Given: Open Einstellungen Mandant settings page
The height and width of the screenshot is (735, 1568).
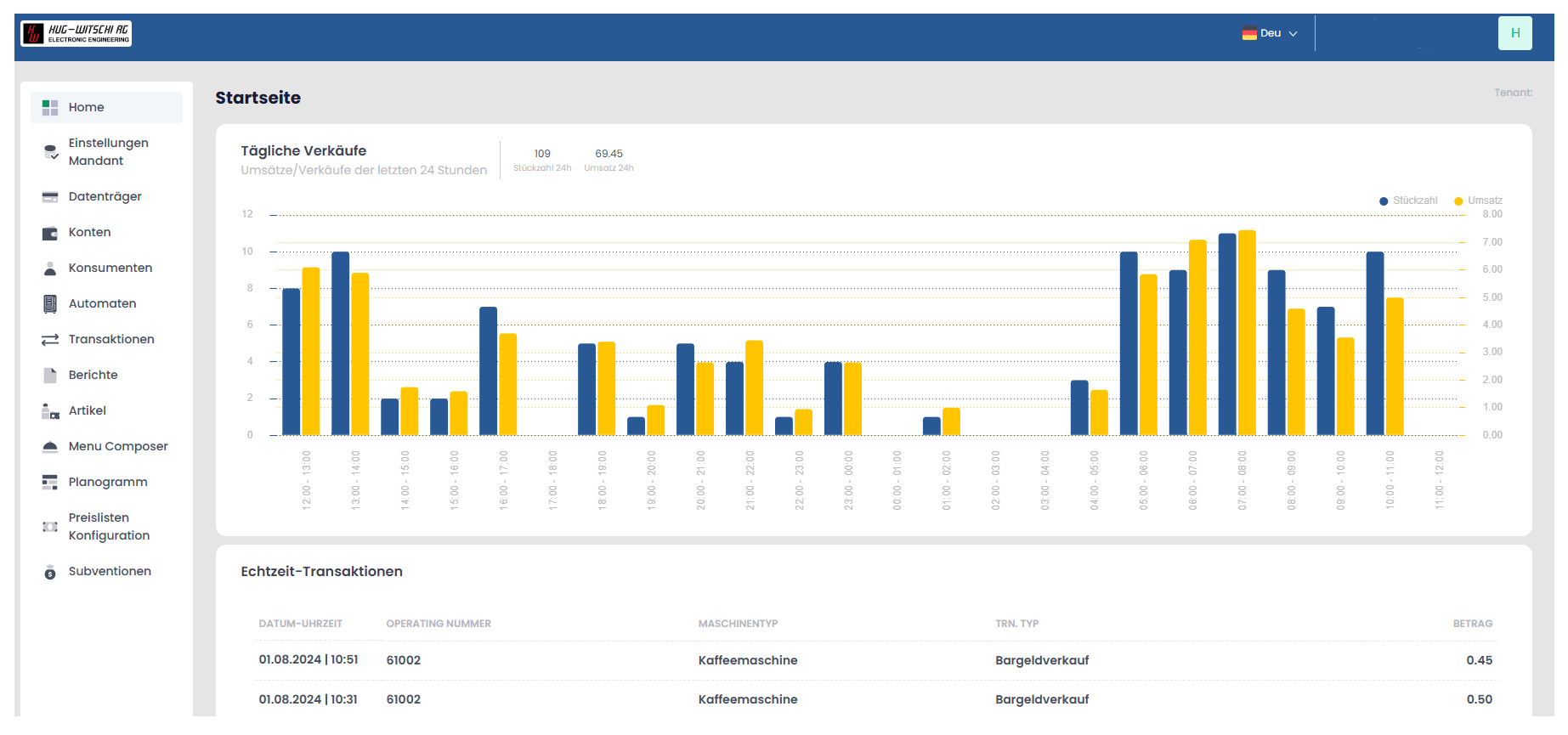Looking at the screenshot, I should click(x=108, y=152).
